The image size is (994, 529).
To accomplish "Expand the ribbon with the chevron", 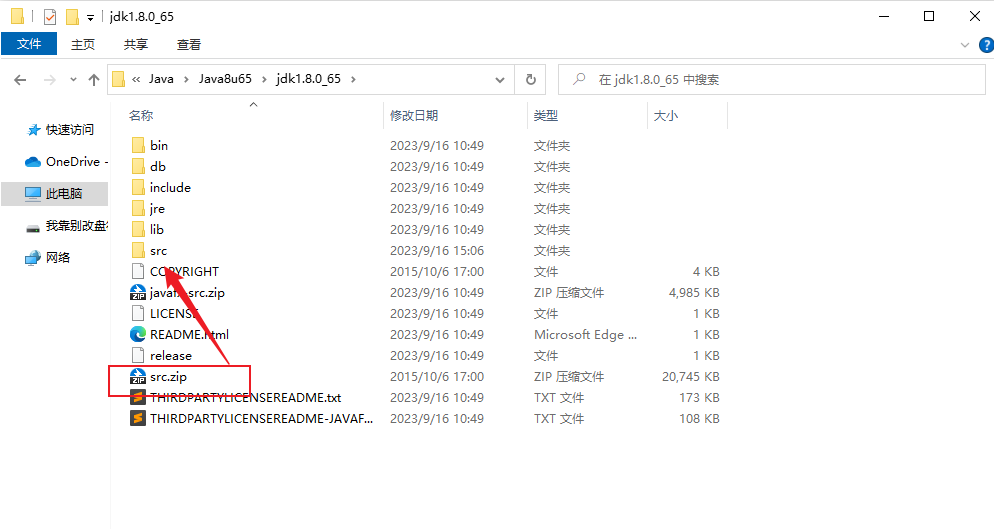I will tap(965, 45).
